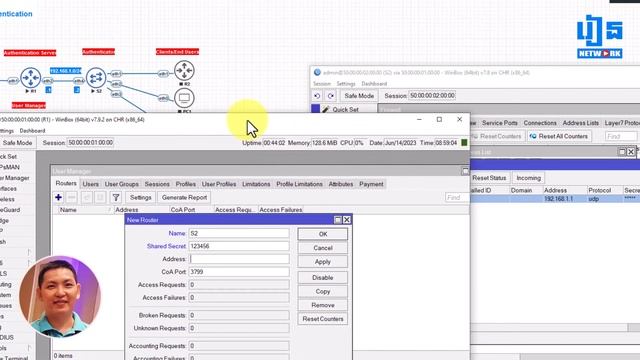Focus the Name field containing S2
This screenshot has width=640, height=360.
click(x=239, y=233)
